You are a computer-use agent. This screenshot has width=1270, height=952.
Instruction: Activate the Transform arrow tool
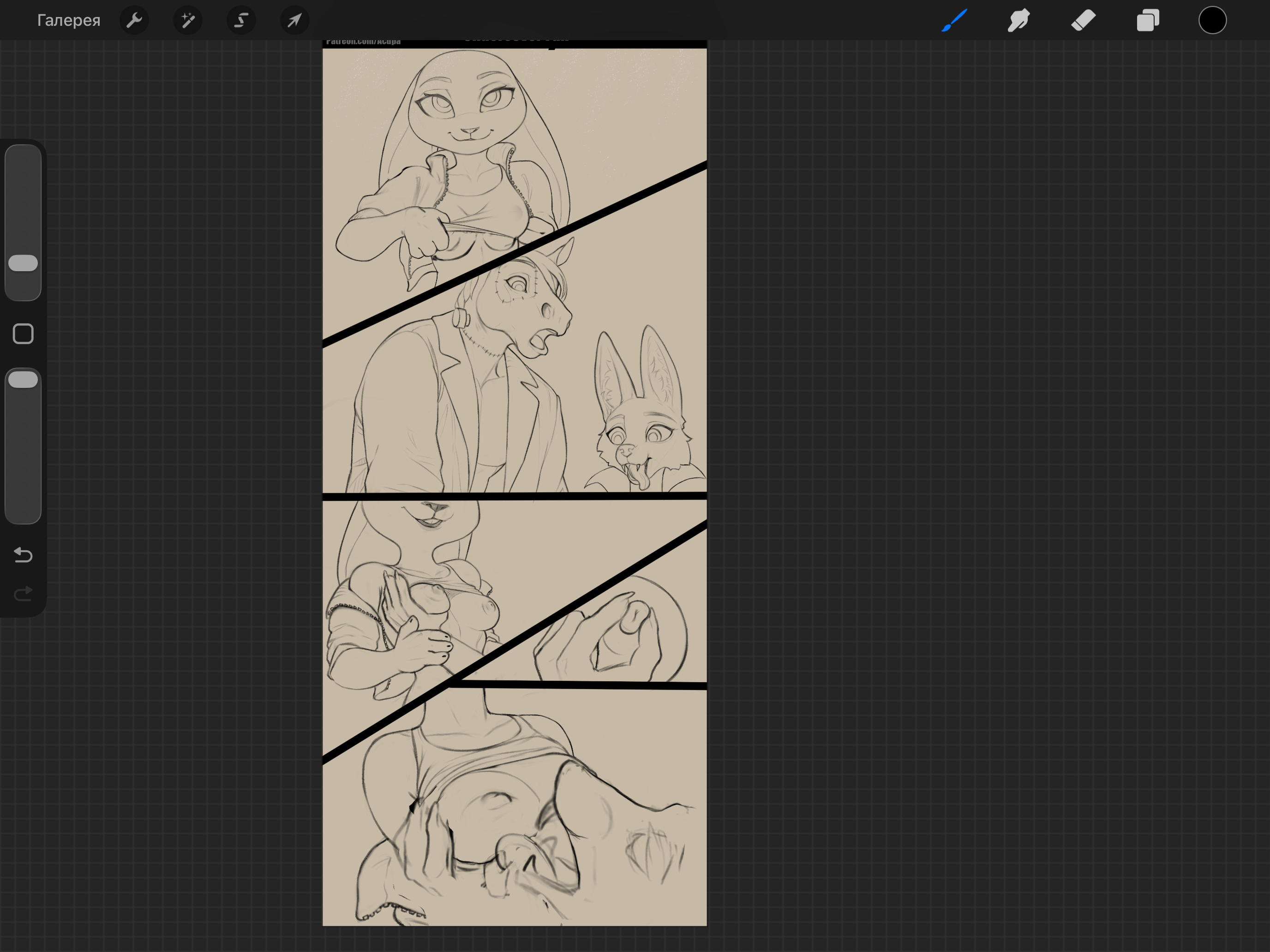point(294,21)
